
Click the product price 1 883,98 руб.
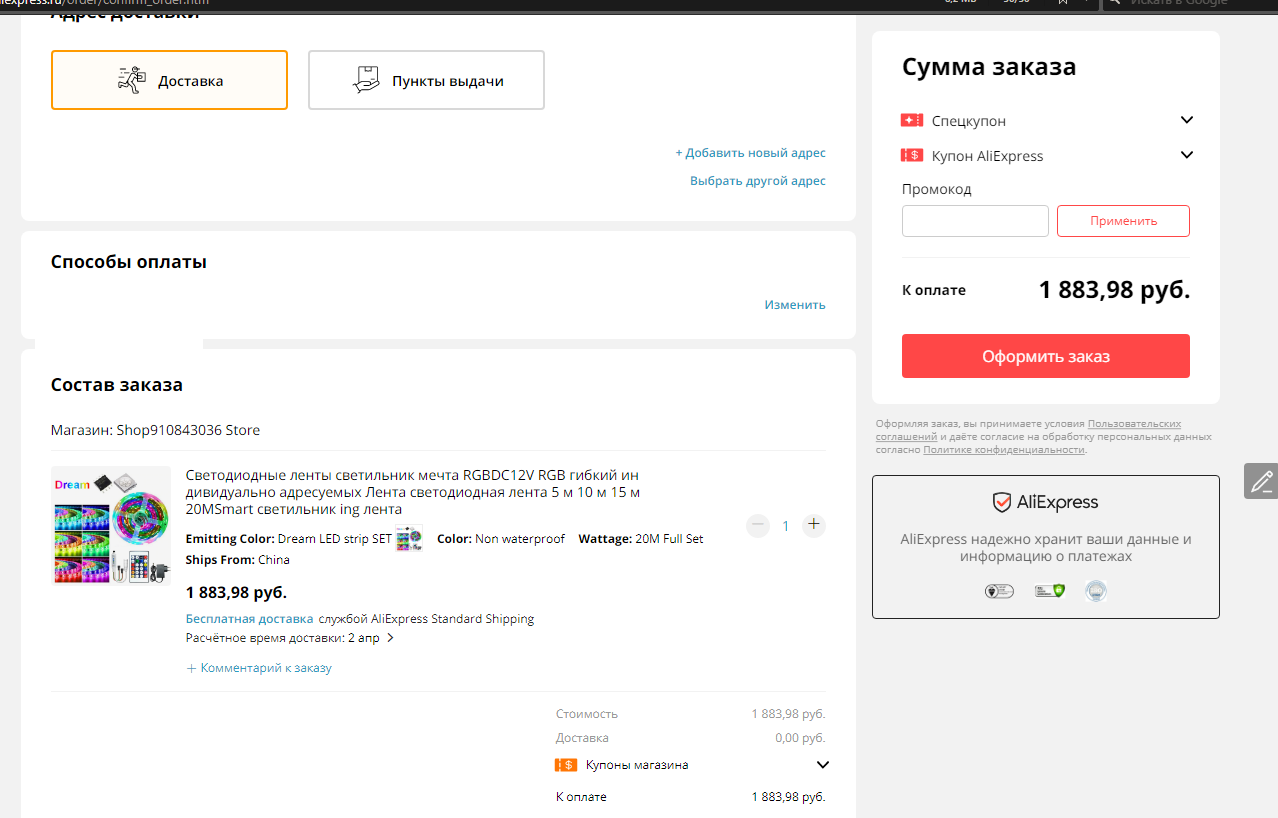[x=236, y=592]
